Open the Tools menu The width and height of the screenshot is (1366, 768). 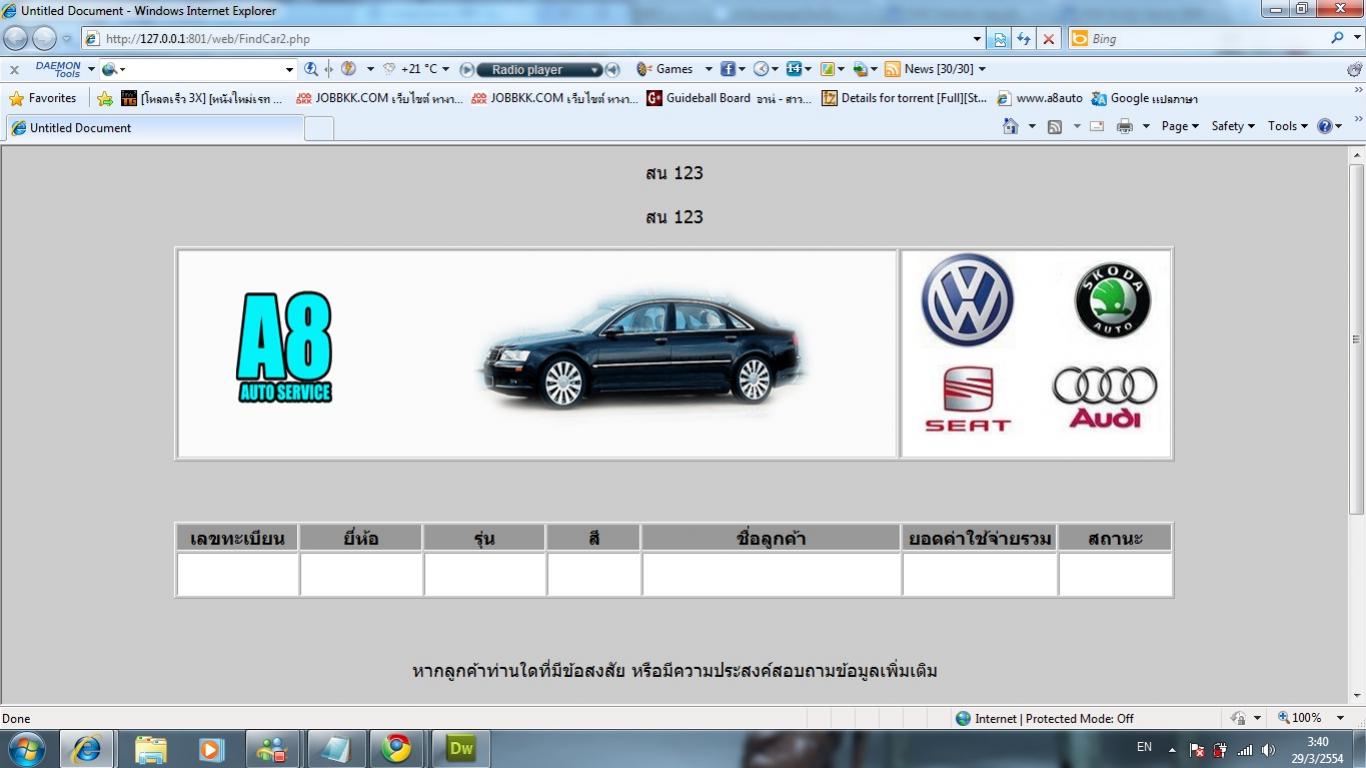1288,126
